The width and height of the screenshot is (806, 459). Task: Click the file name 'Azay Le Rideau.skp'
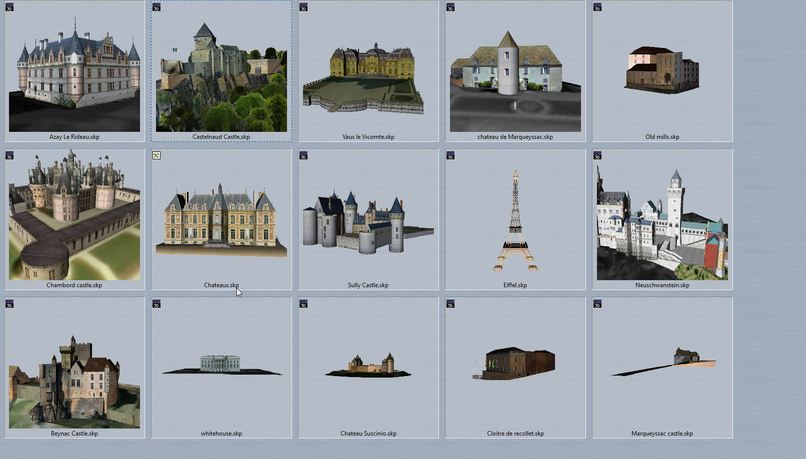[74, 137]
